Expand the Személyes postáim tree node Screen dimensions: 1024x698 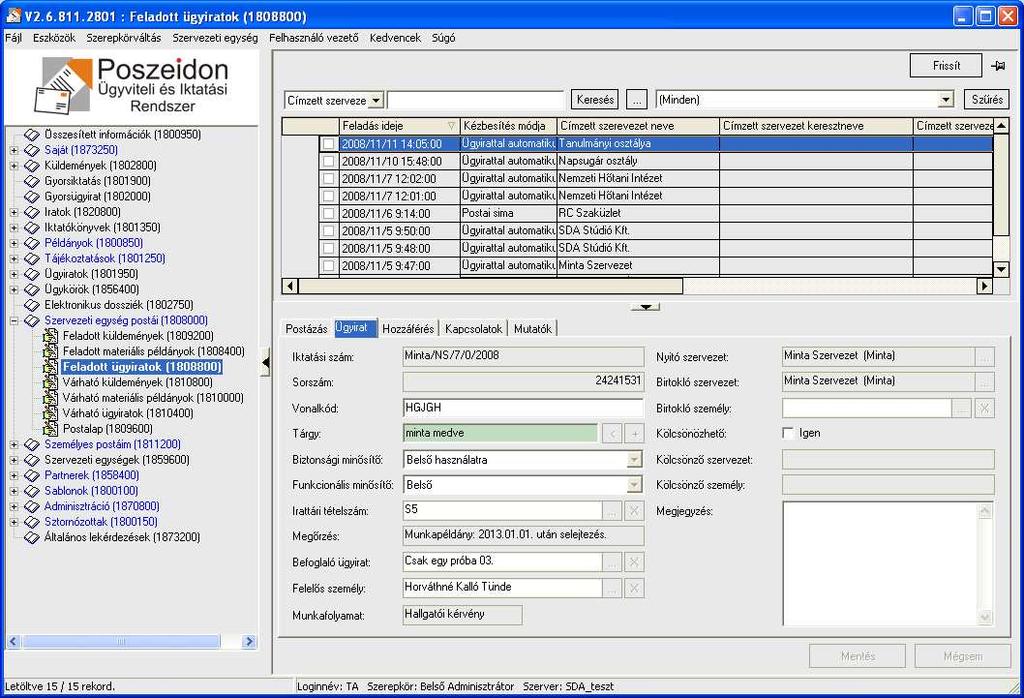tap(14, 445)
